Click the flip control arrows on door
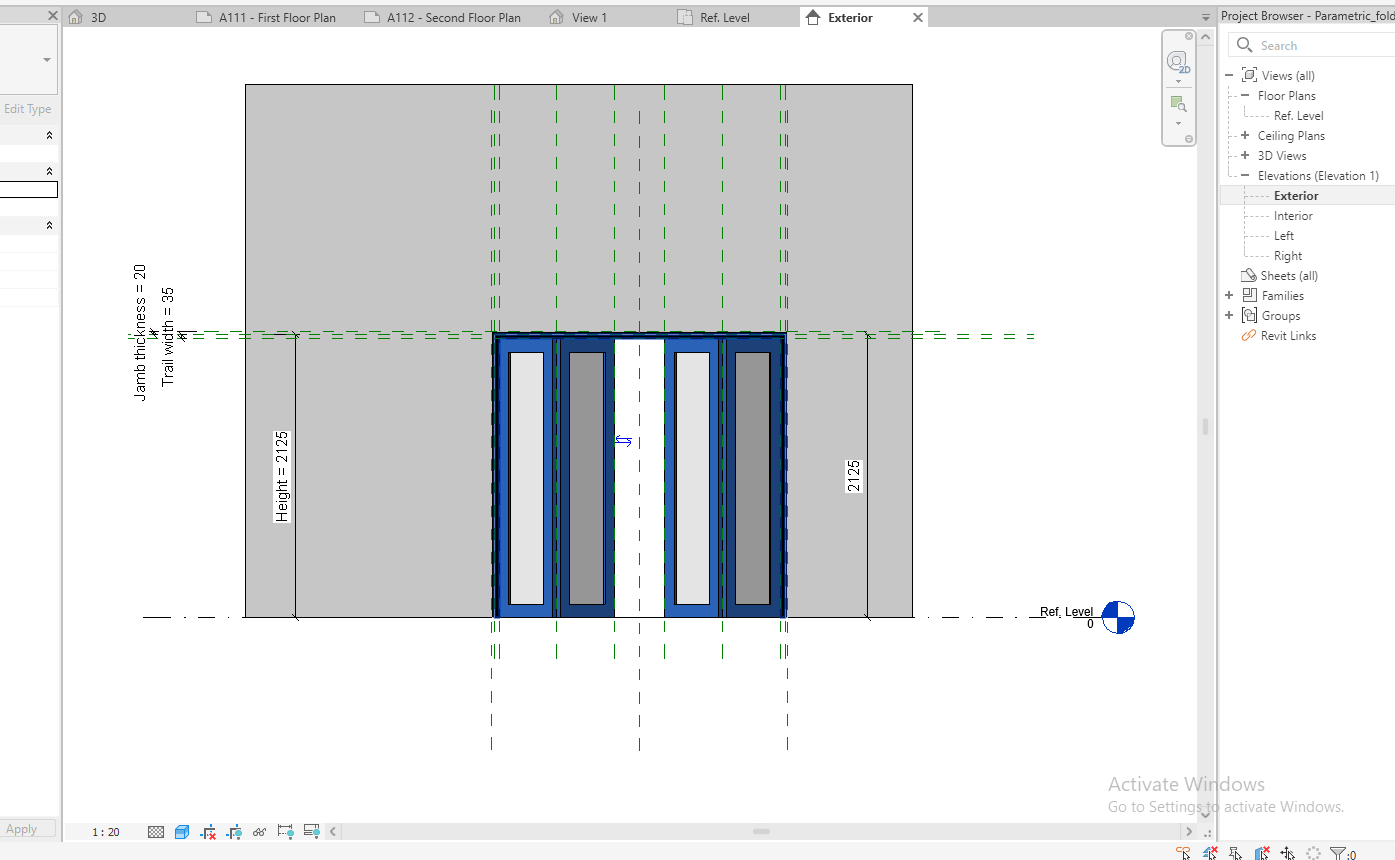The height and width of the screenshot is (860, 1395). 623,441
